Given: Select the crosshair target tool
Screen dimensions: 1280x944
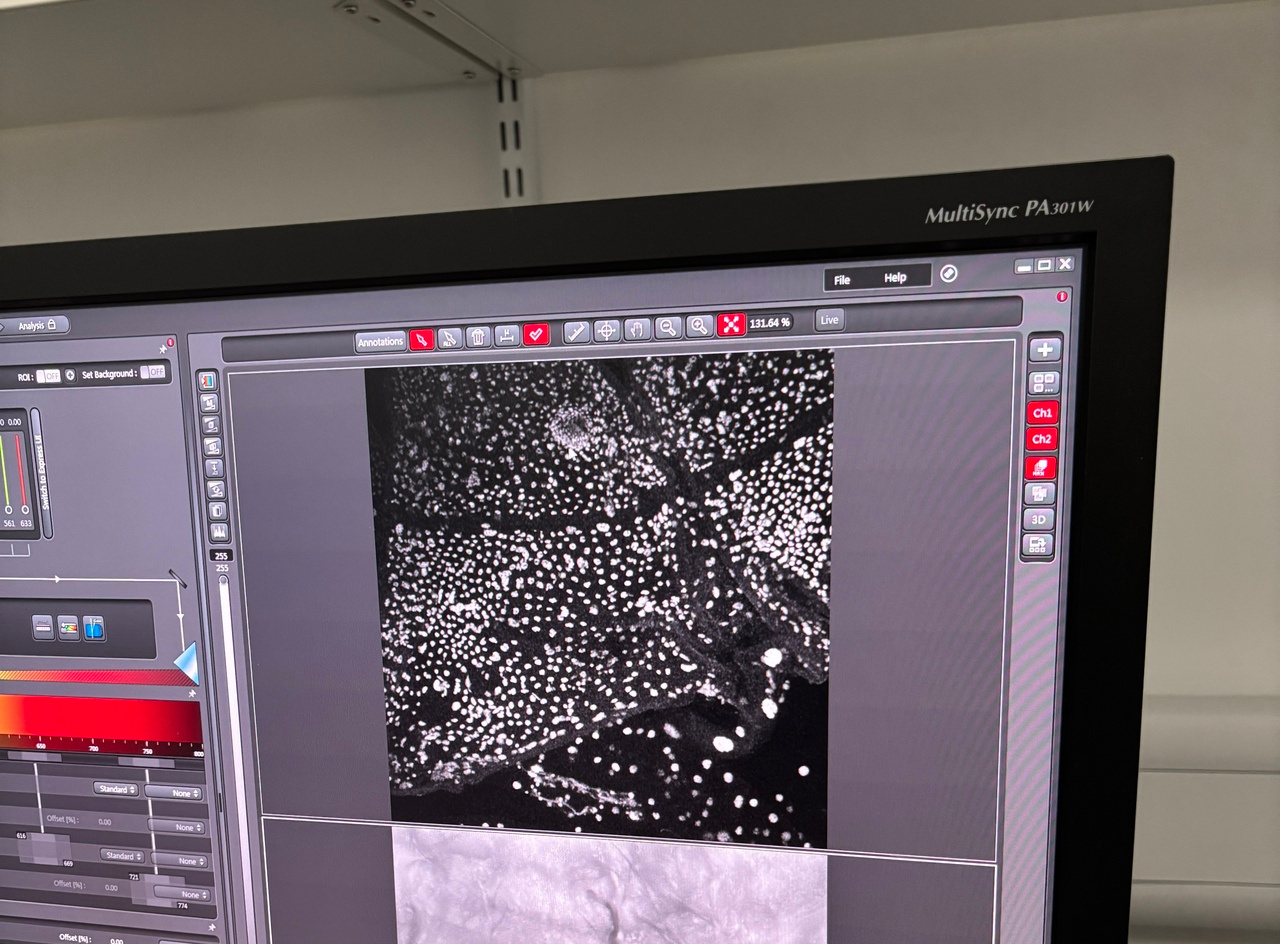Looking at the screenshot, I should (607, 330).
